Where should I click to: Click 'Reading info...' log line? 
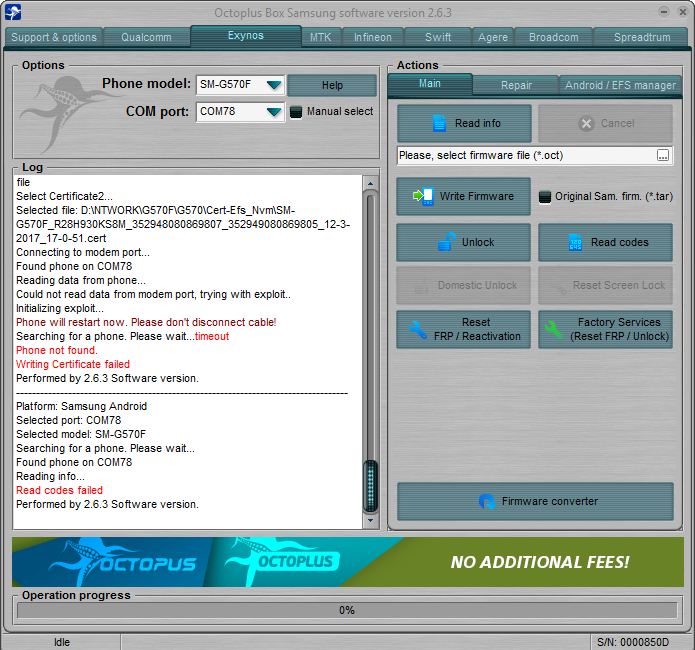tap(50, 476)
